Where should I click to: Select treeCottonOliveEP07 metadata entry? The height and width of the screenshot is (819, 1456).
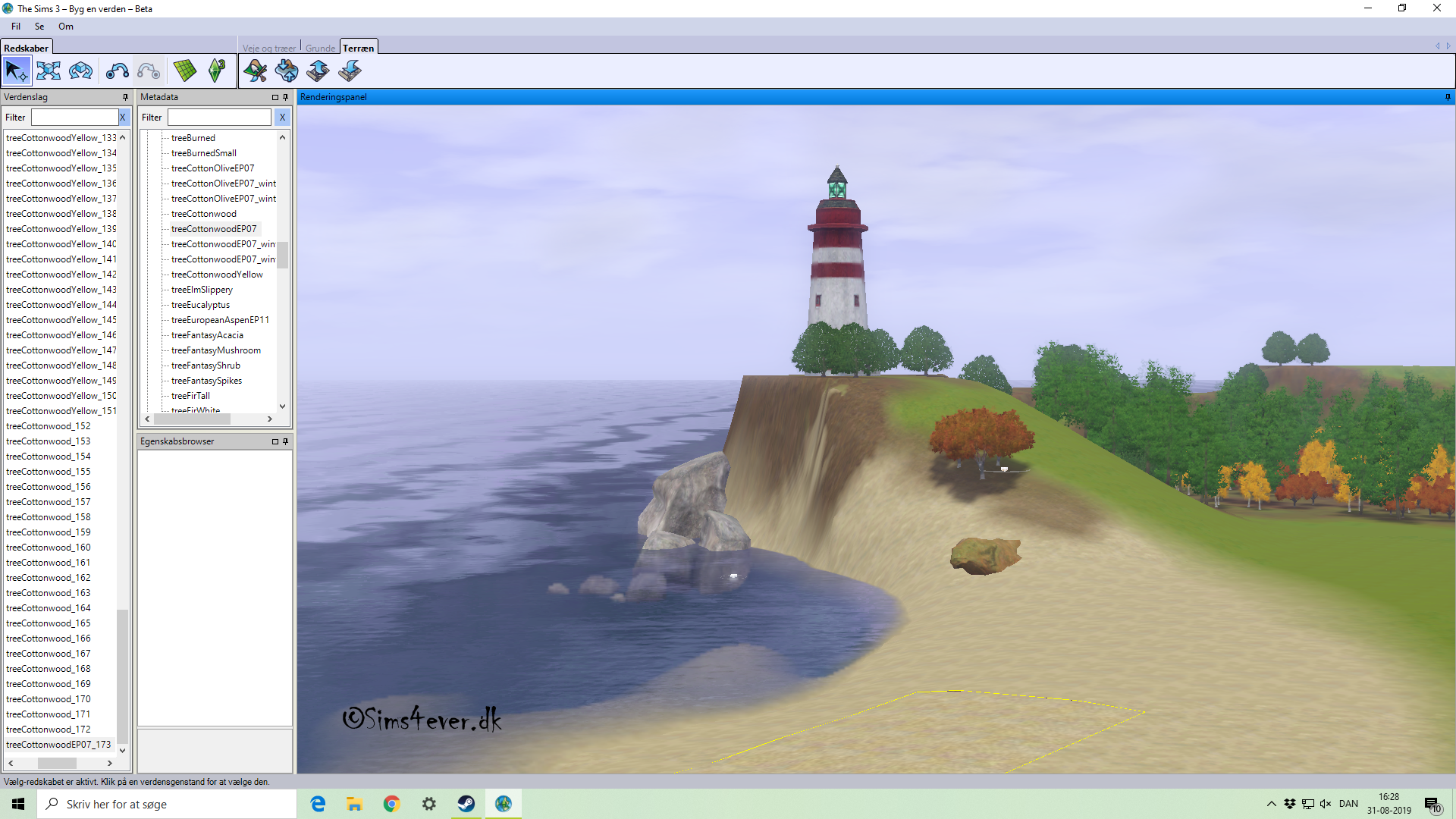pos(213,168)
